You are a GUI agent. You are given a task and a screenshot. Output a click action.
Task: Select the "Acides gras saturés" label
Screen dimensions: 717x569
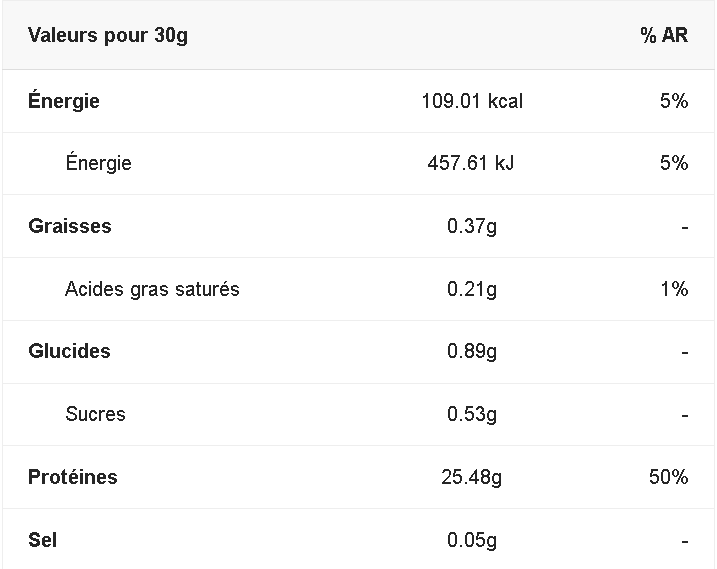click(x=152, y=289)
